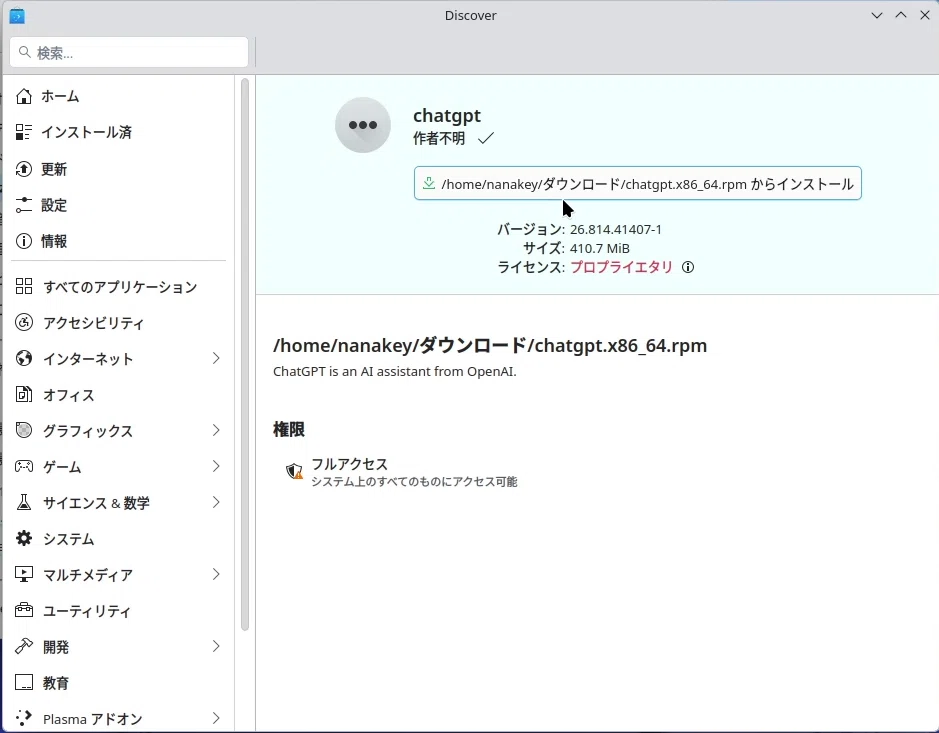
Task: Show the About (情報) page
Action: point(119,241)
